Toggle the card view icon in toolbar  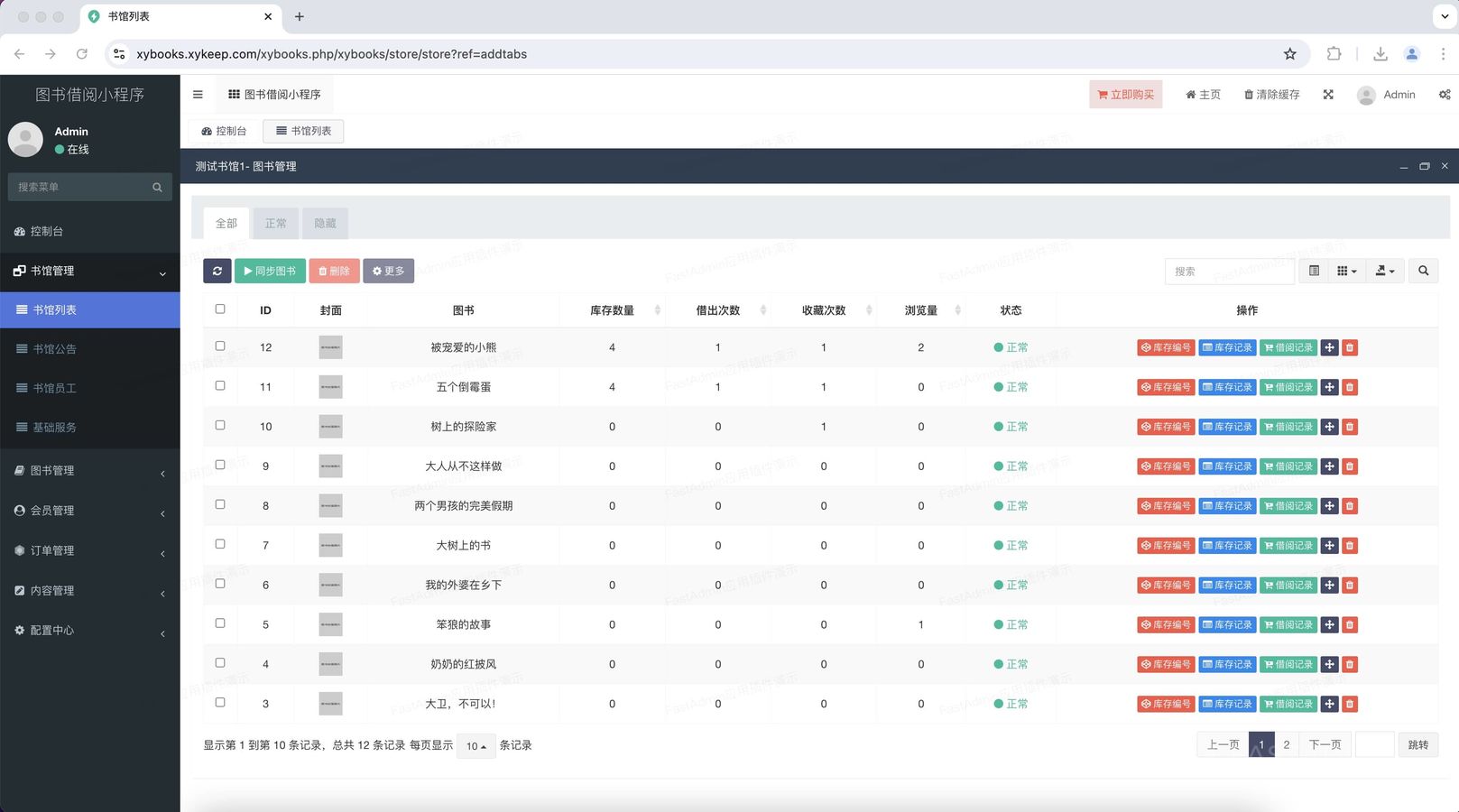1314,271
